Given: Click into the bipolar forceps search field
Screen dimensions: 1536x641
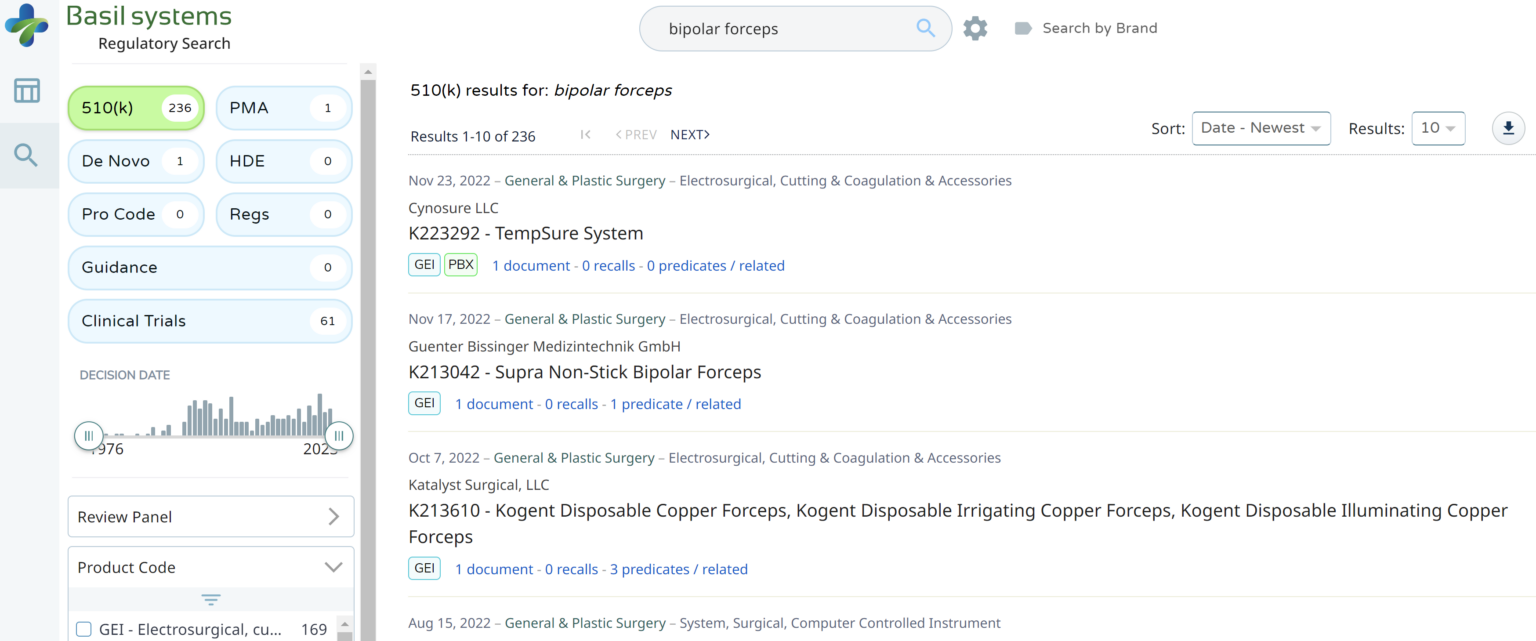Looking at the screenshot, I should point(780,29).
